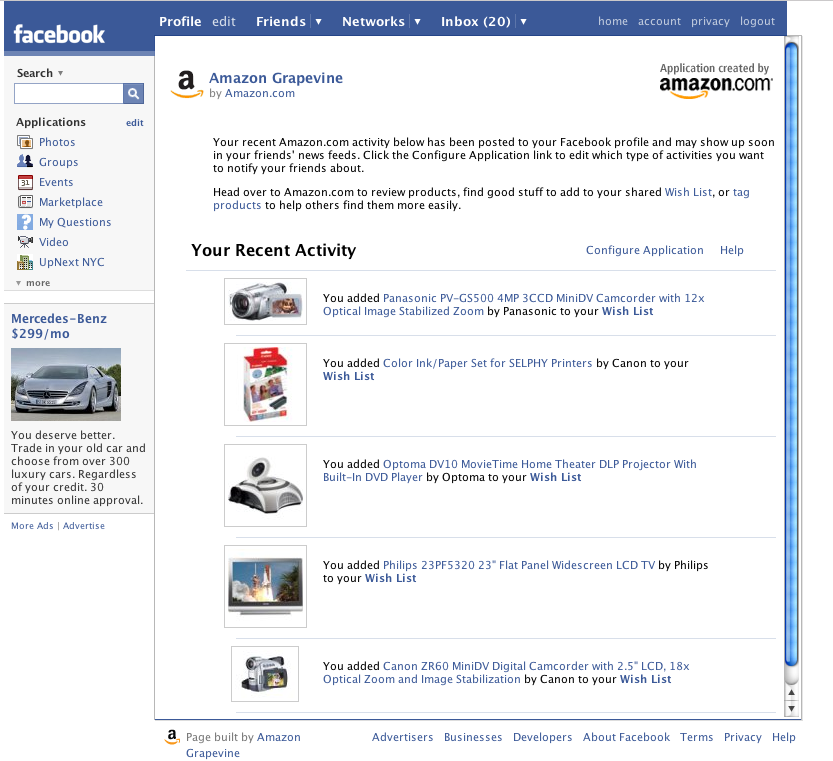This screenshot has height=761, width=833.
Task: Click Philips LCD TV thumbnail
Action: click(265, 586)
